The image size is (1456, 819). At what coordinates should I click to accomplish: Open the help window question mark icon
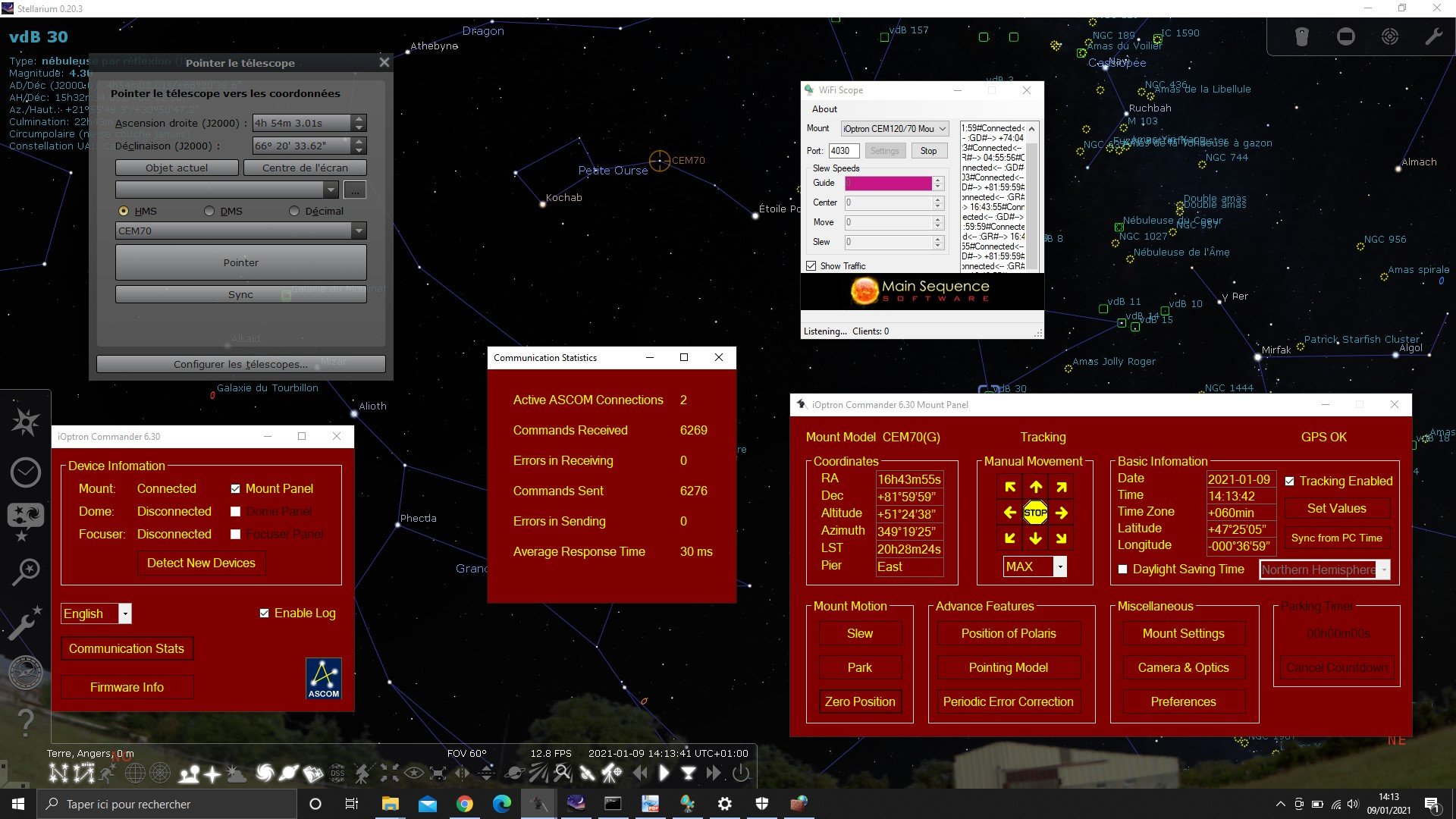[25, 722]
